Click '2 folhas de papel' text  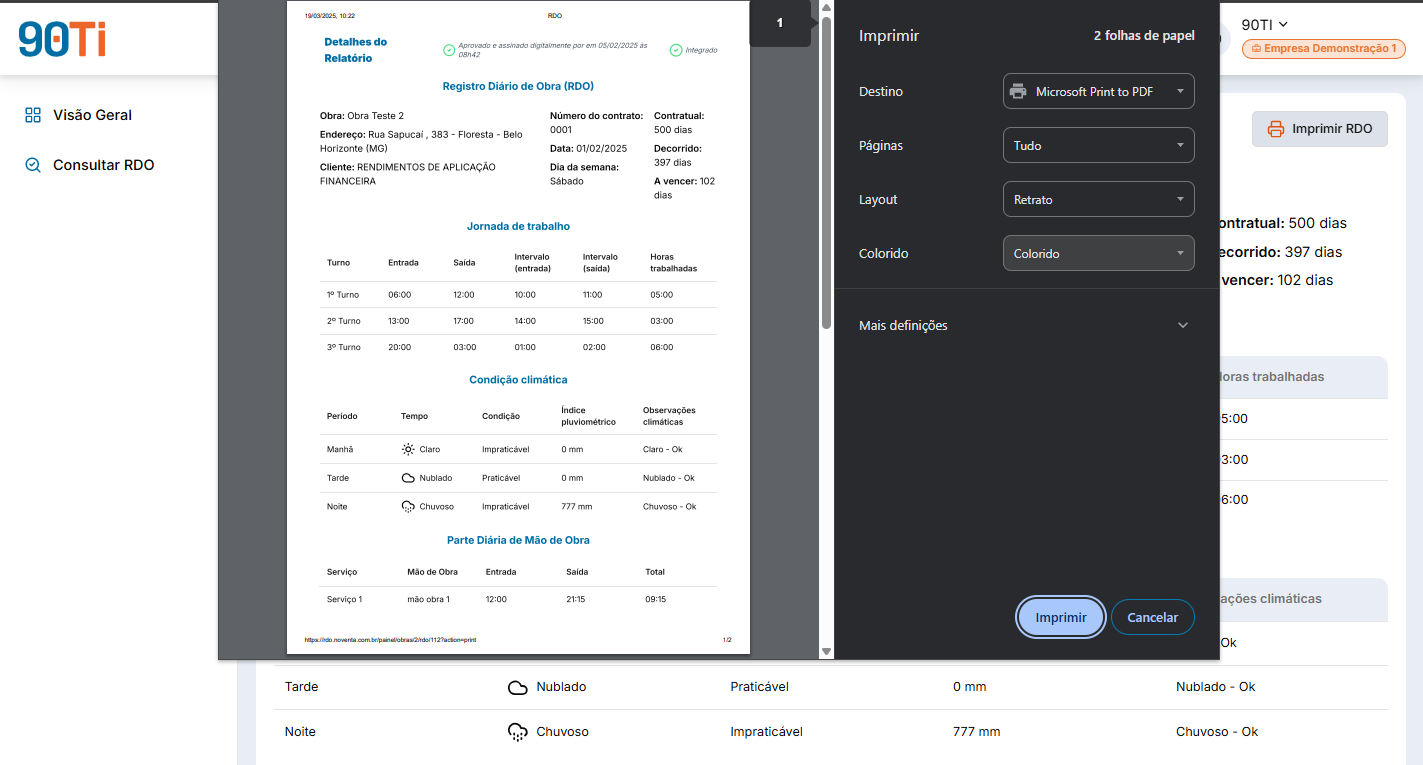point(1144,36)
